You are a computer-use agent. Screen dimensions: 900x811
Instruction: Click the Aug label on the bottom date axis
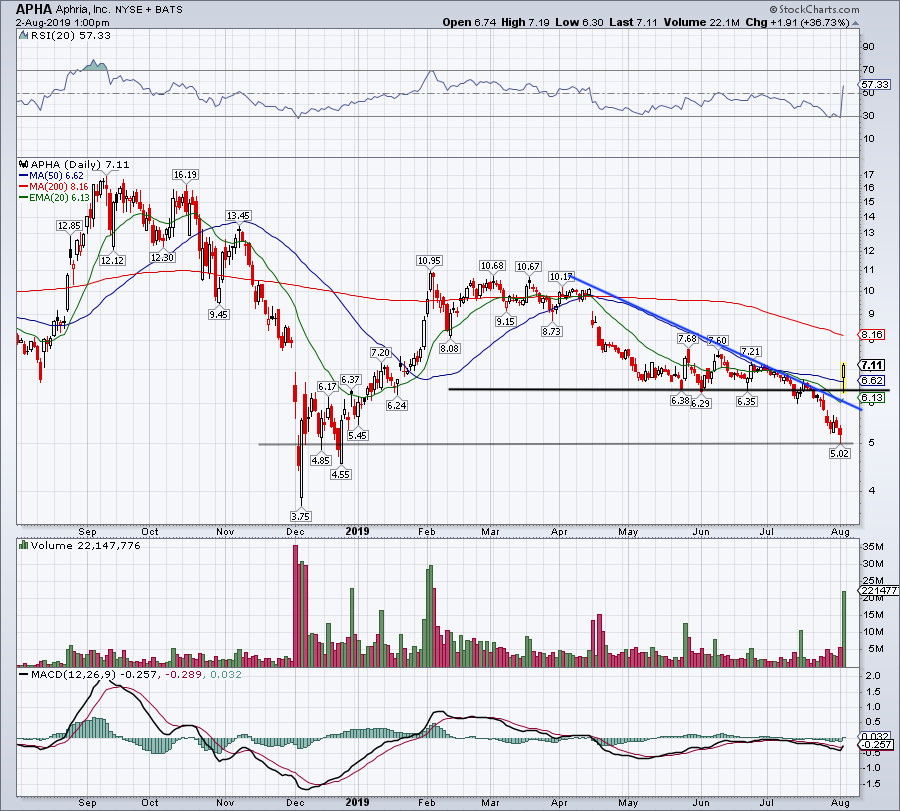pos(840,803)
